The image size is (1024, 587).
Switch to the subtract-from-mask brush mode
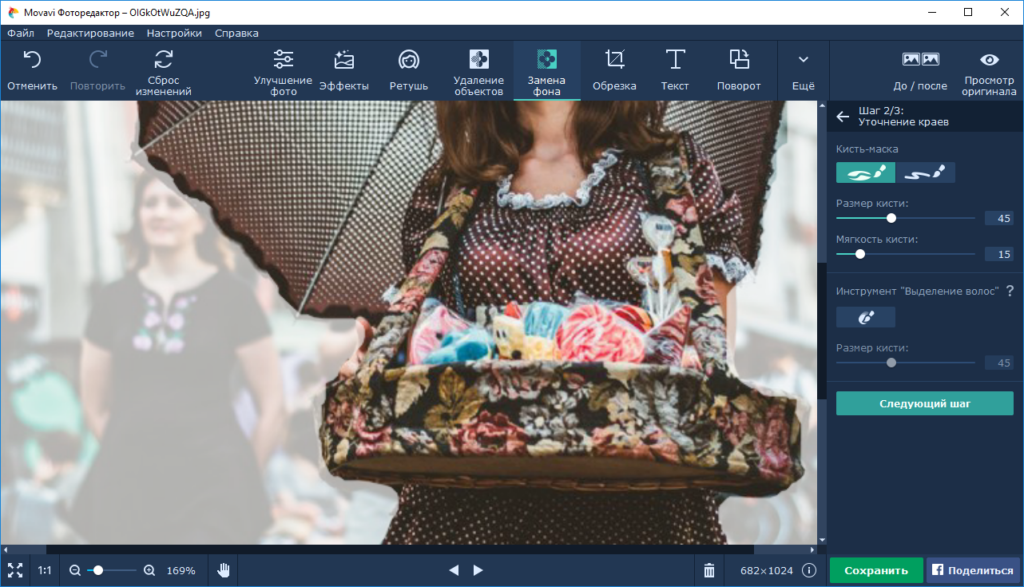tap(925, 173)
